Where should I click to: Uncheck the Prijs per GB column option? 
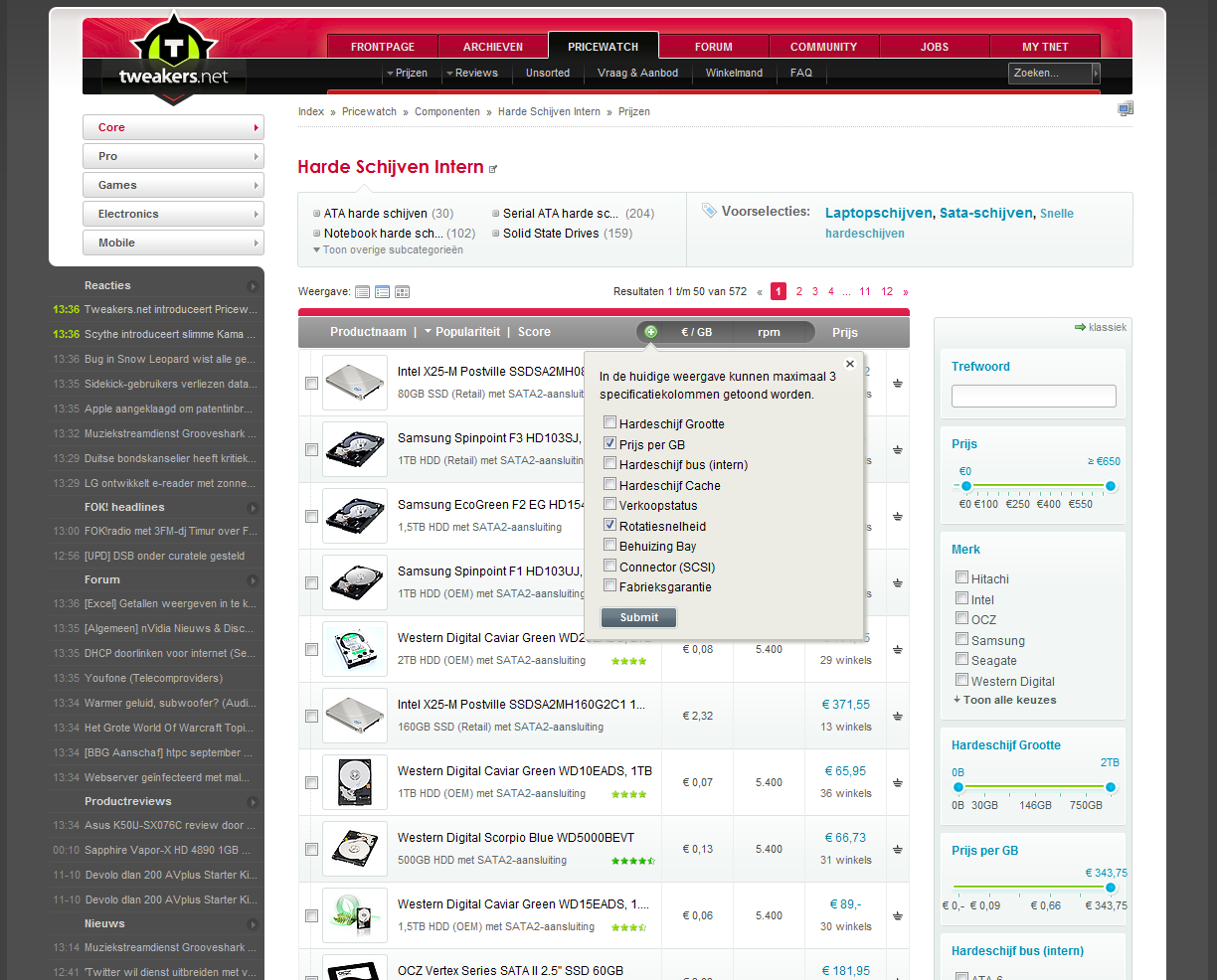click(610, 443)
